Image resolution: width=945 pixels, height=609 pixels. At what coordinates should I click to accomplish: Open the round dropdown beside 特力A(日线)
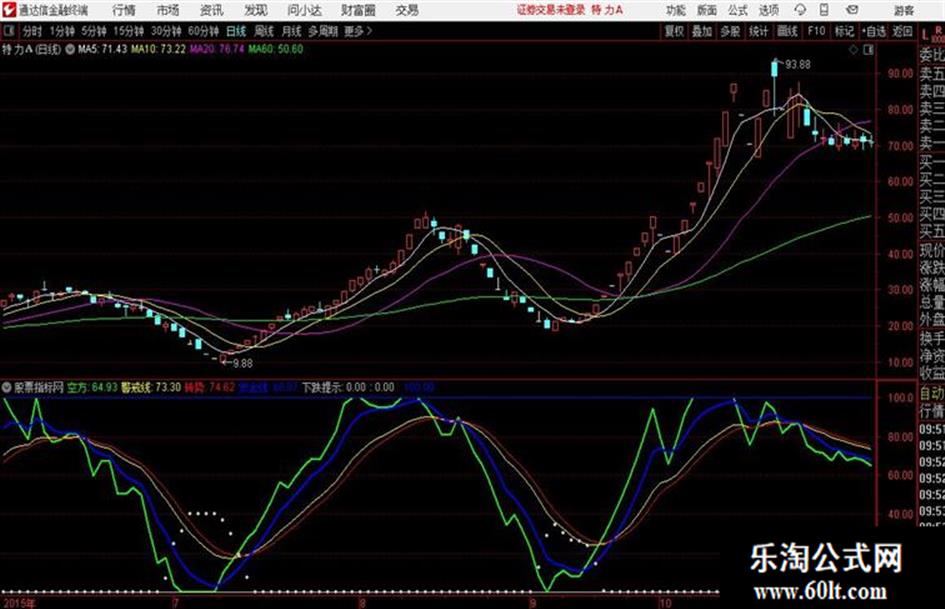[70, 49]
